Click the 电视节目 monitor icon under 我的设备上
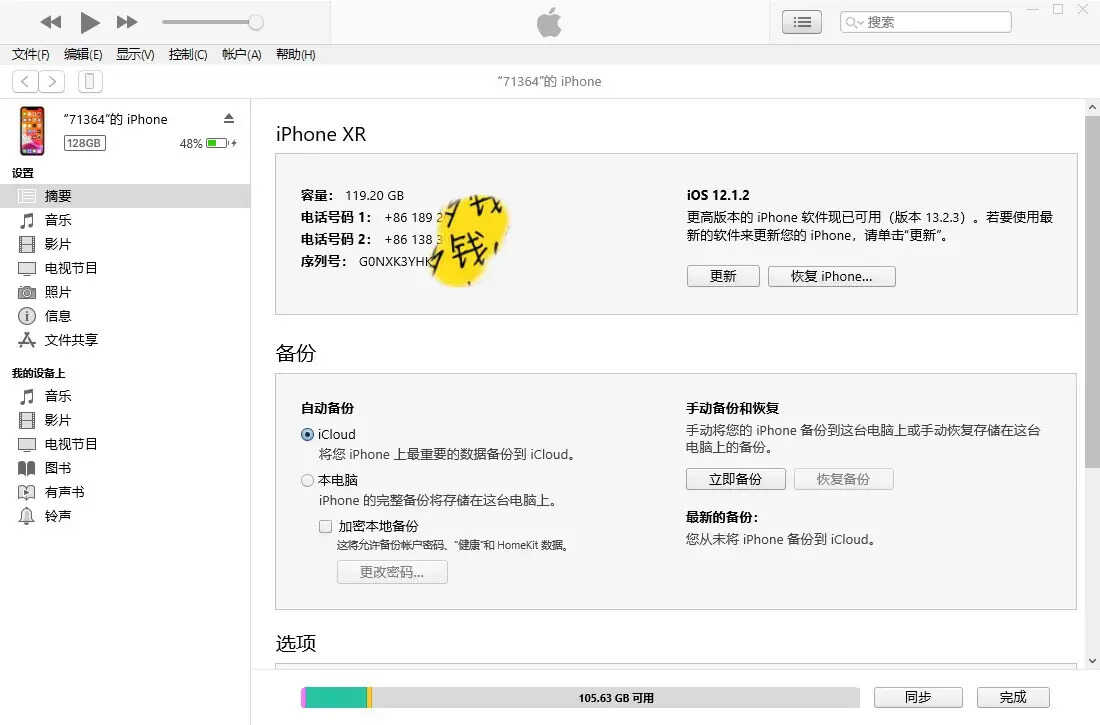This screenshot has width=1100, height=725. tap(27, 444)
